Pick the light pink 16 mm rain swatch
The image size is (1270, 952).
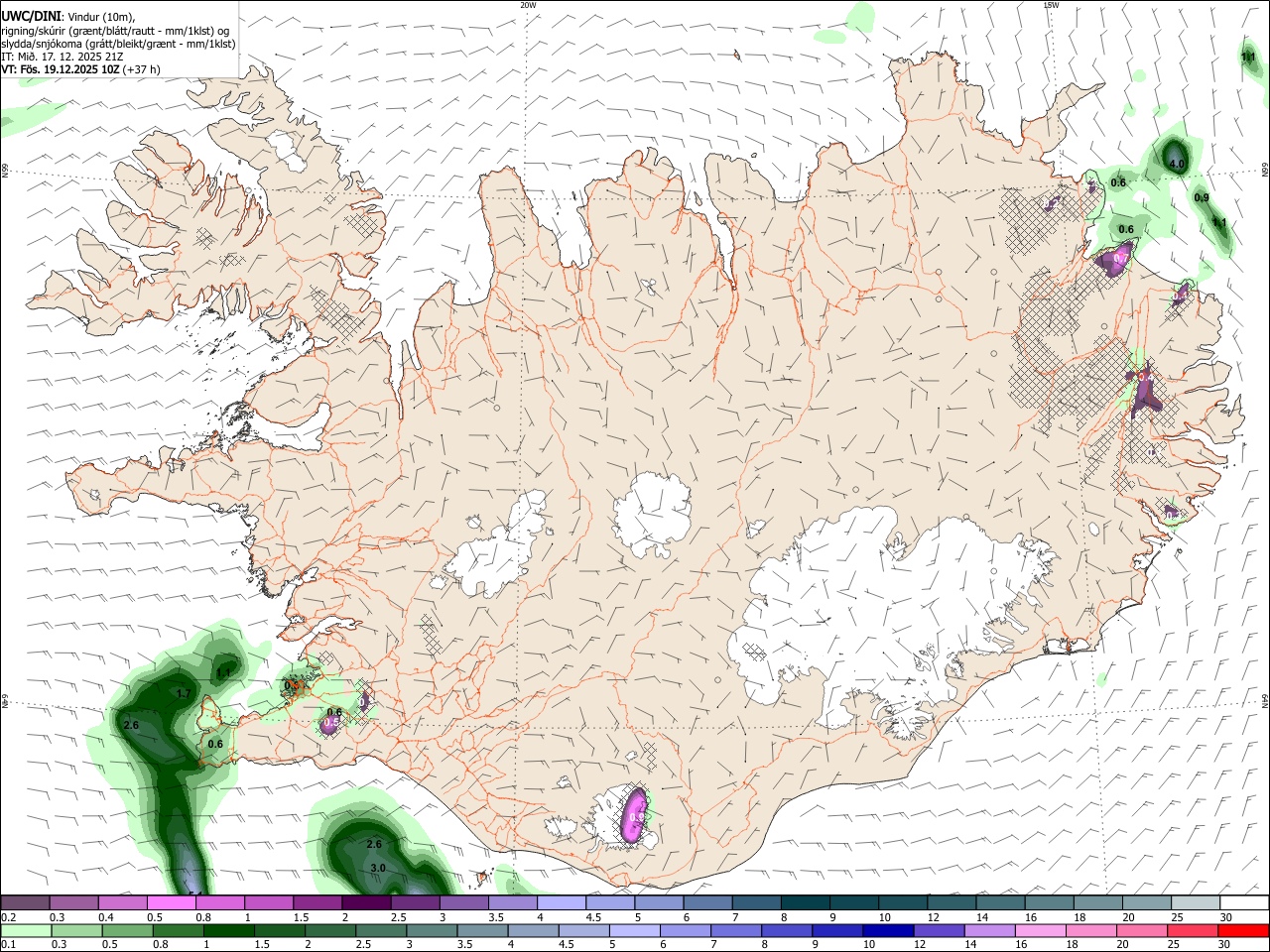pyautogui.click(x=1040, y=931)
